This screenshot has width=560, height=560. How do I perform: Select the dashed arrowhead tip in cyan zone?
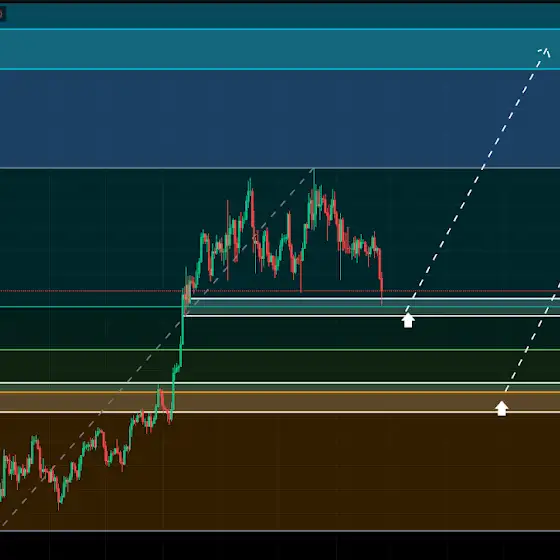[545, 52]
